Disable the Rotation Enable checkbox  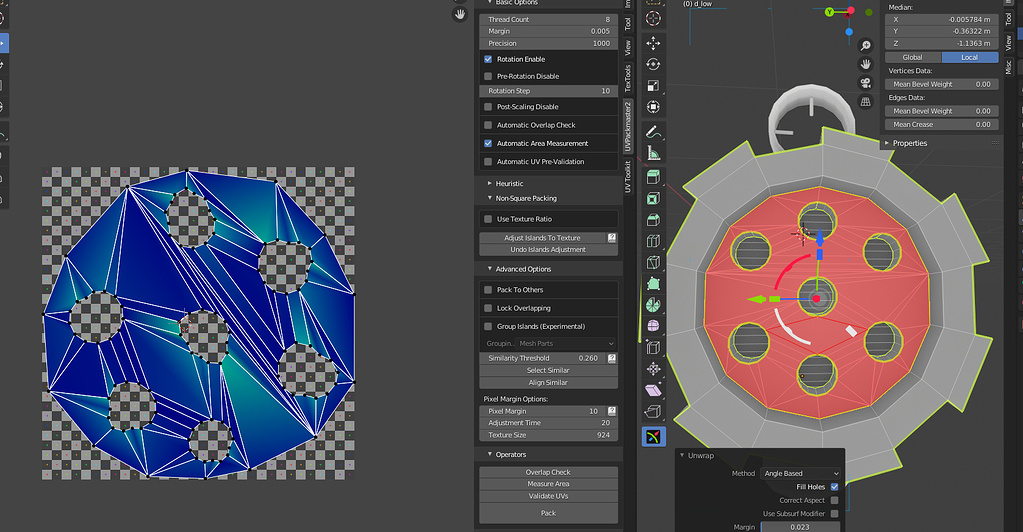pyautogui.click(x=488, y=59)
